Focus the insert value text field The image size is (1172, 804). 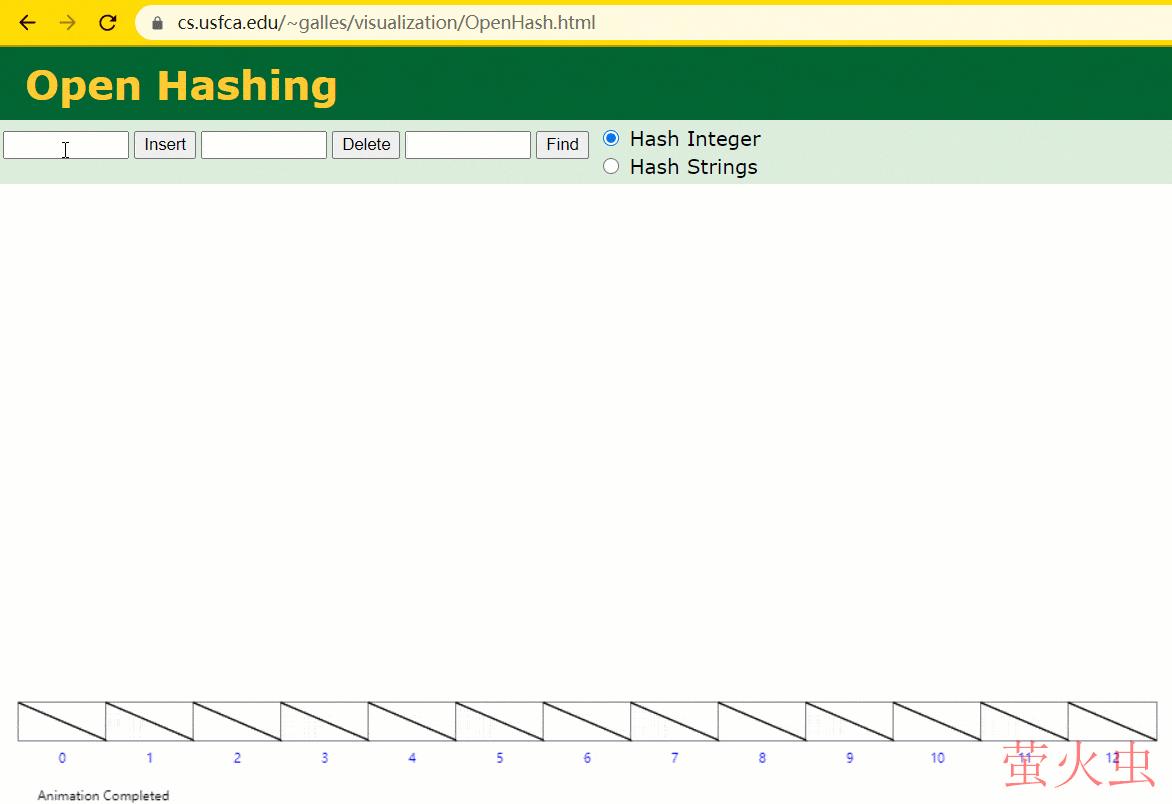(x=66, y=145)
